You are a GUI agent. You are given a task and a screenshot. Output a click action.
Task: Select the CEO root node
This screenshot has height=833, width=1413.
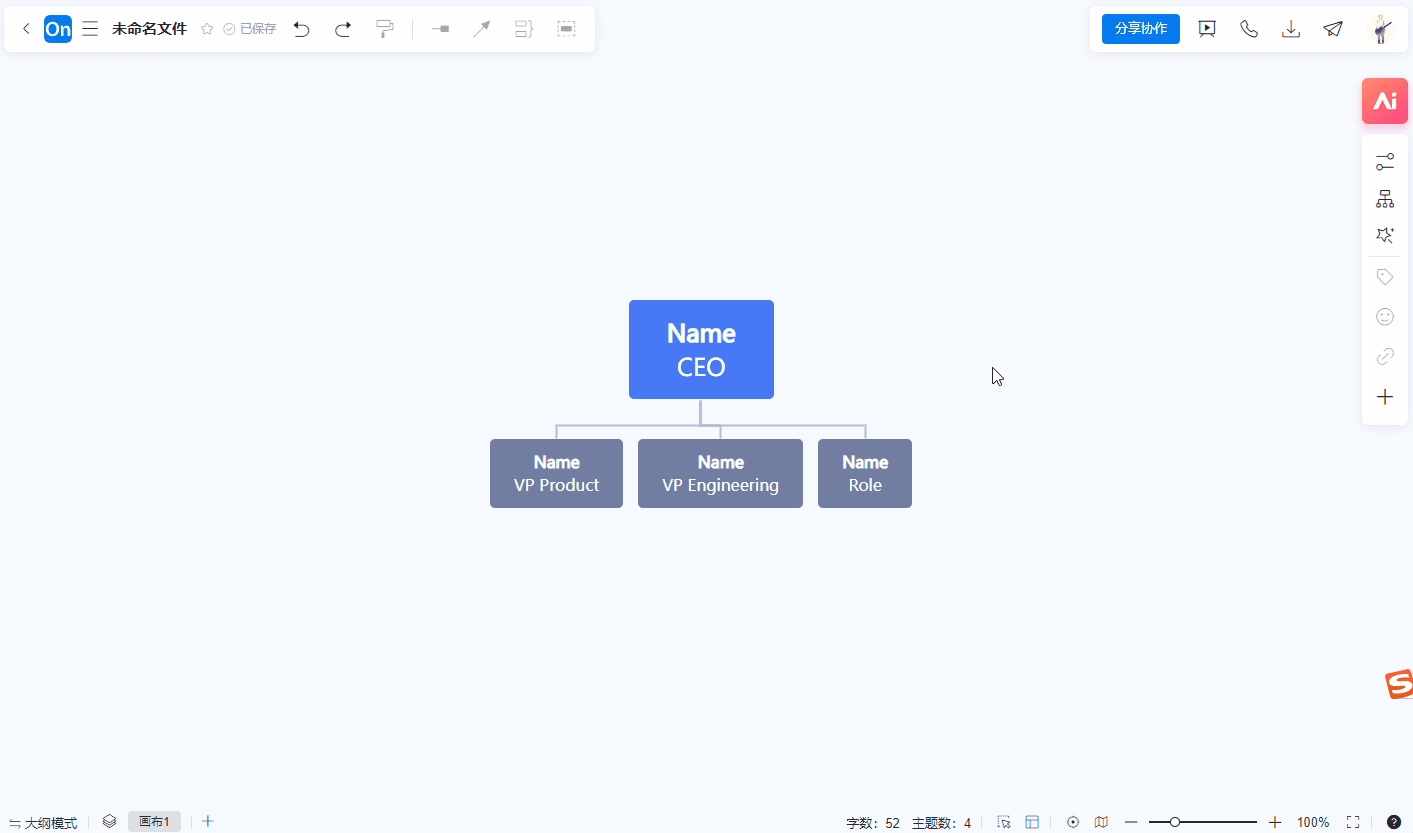(701, 349)
